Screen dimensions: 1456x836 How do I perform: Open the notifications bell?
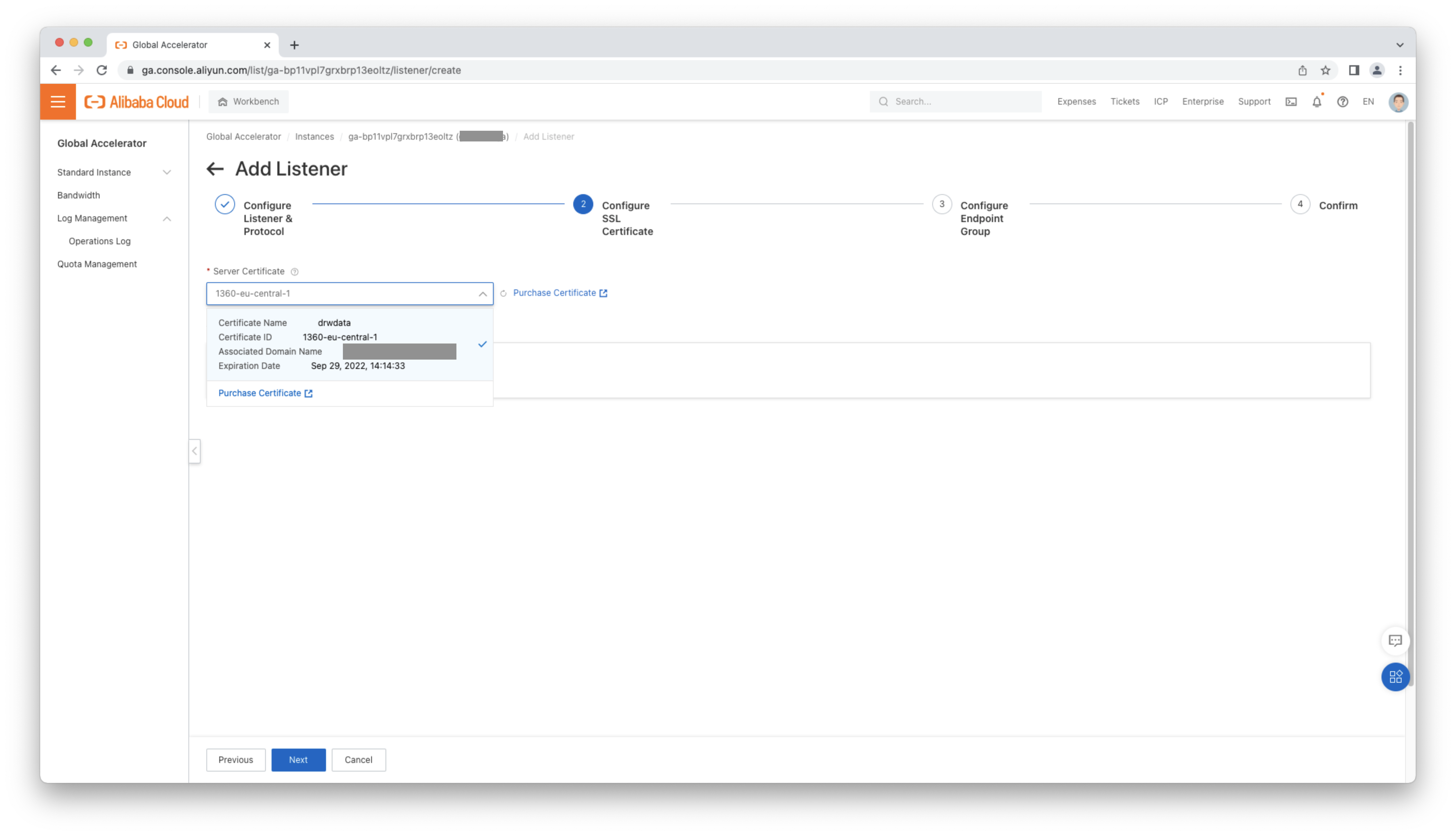pyautogui.click(x=1317, y=102)
